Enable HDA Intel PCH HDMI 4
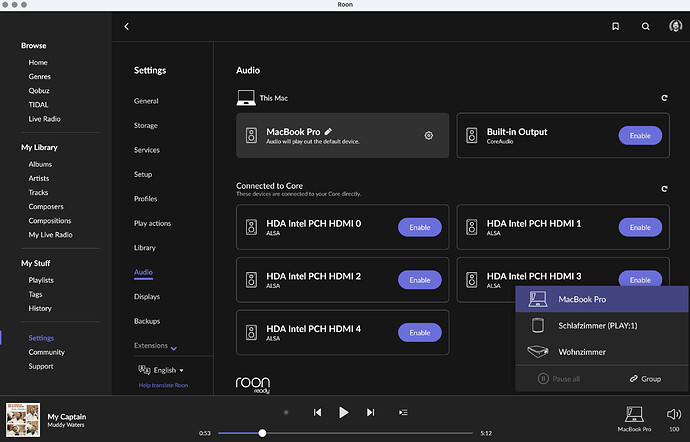Viewport: 690px width, 442px height. coord(419,332)
